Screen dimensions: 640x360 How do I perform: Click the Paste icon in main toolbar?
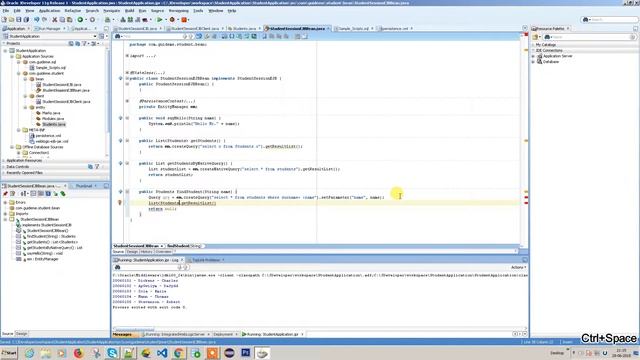click(x=69, y=20)
